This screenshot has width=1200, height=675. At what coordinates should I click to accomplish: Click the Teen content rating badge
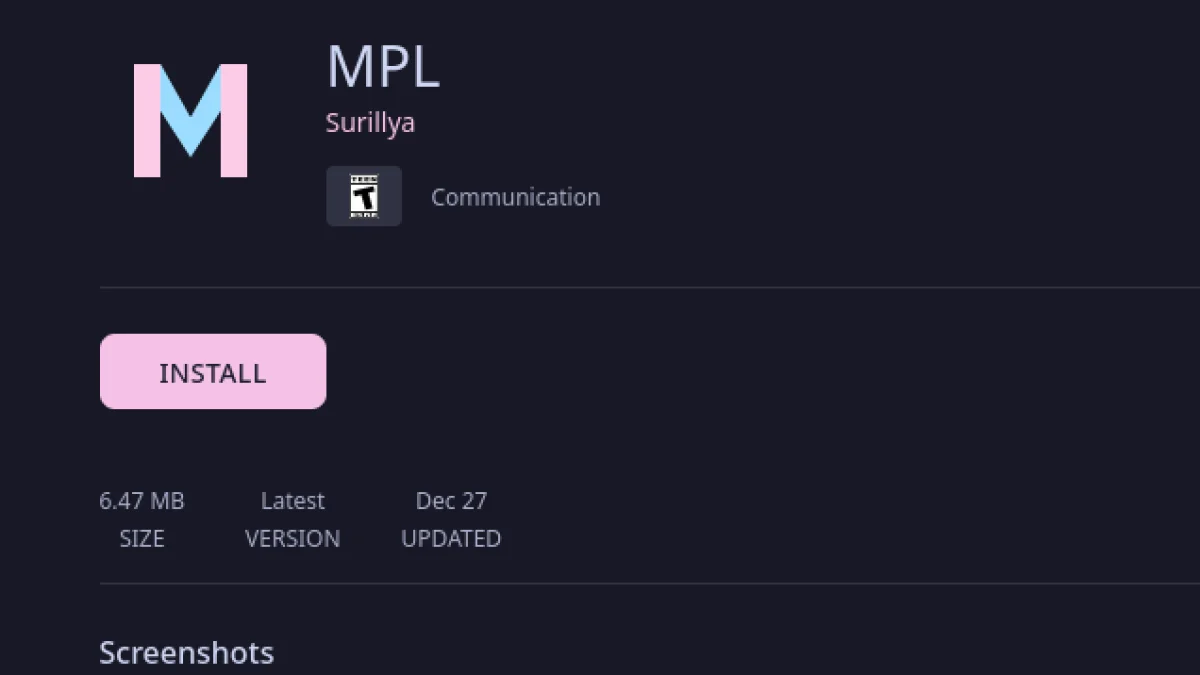pos(364,195)
